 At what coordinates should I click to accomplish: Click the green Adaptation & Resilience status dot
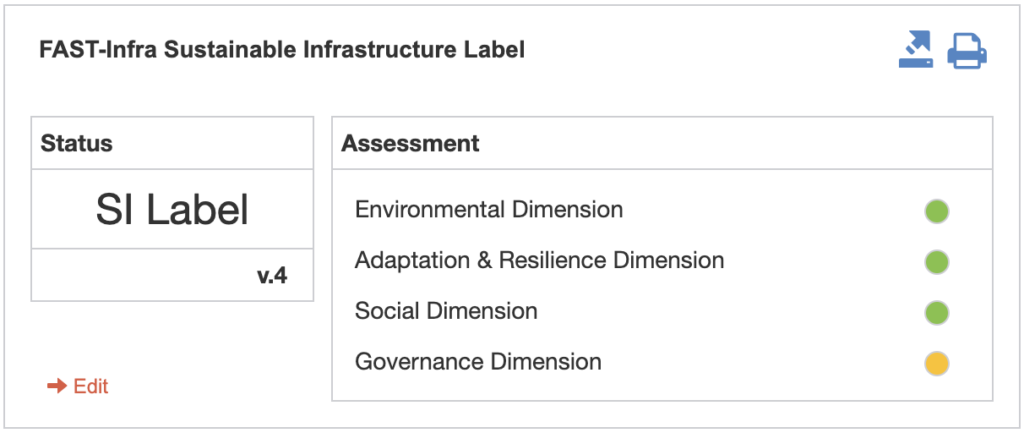click(x=936, y=262)
